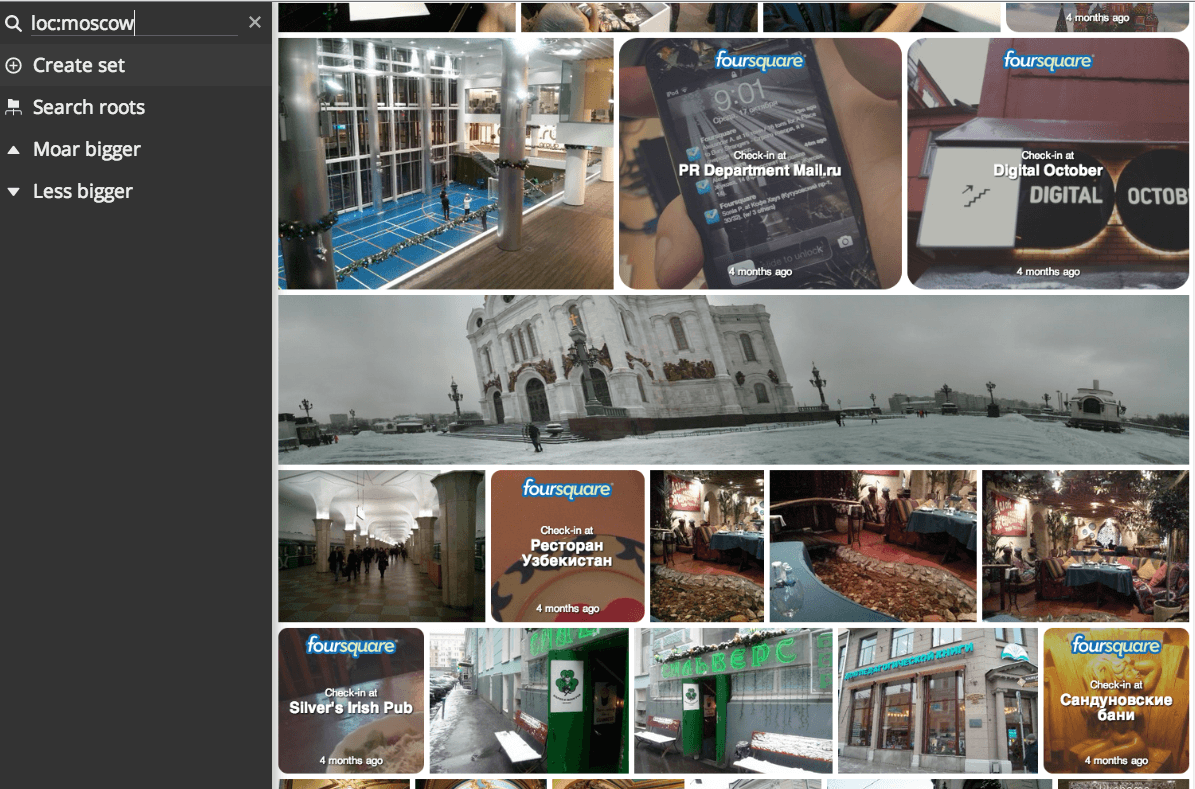Open the blue-floored atrium interior photo
The width and height of the screenshot is (1195, 789).
(445, 164)
